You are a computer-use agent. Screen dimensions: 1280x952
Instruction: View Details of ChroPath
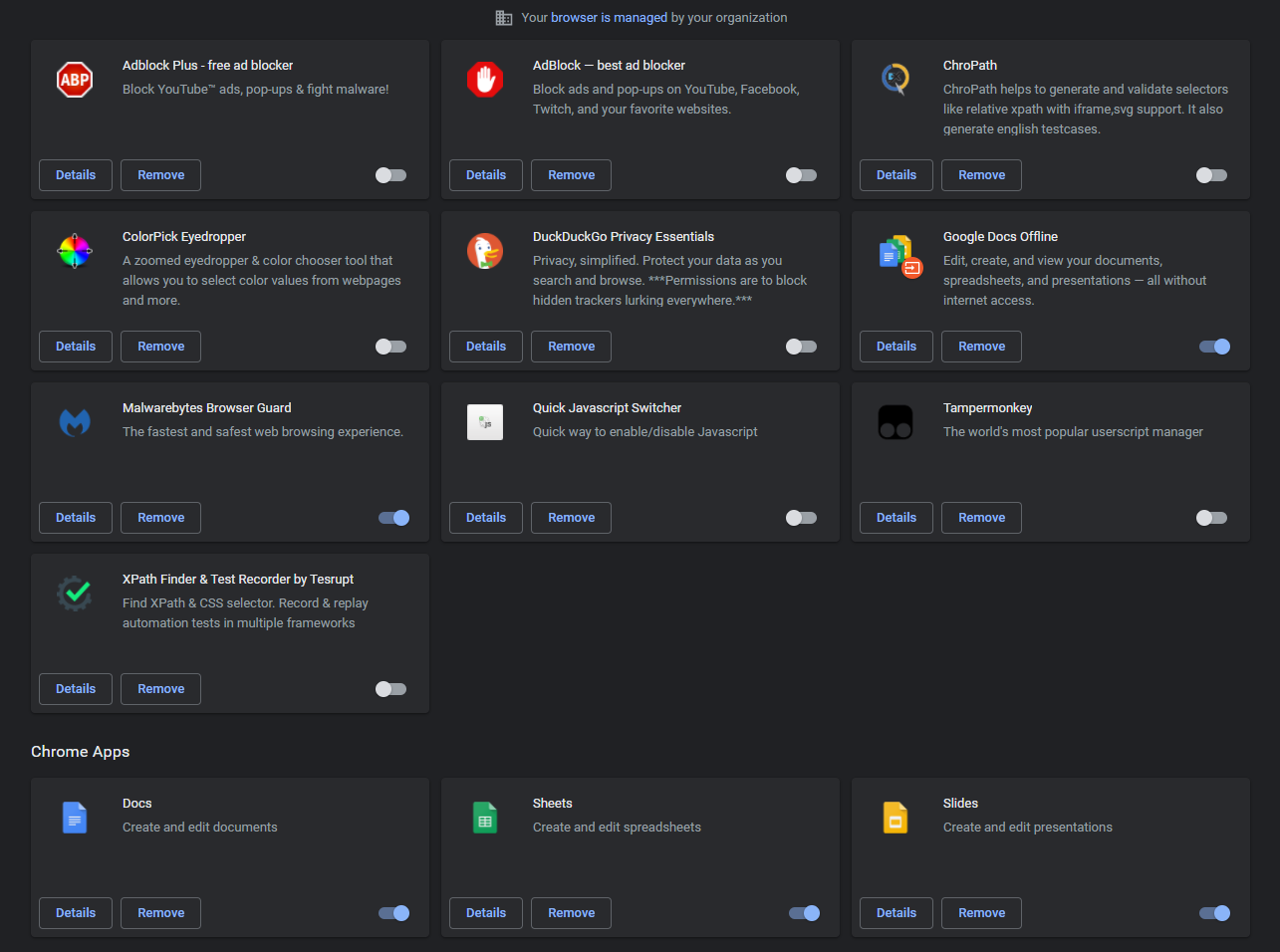pos(896,175)
